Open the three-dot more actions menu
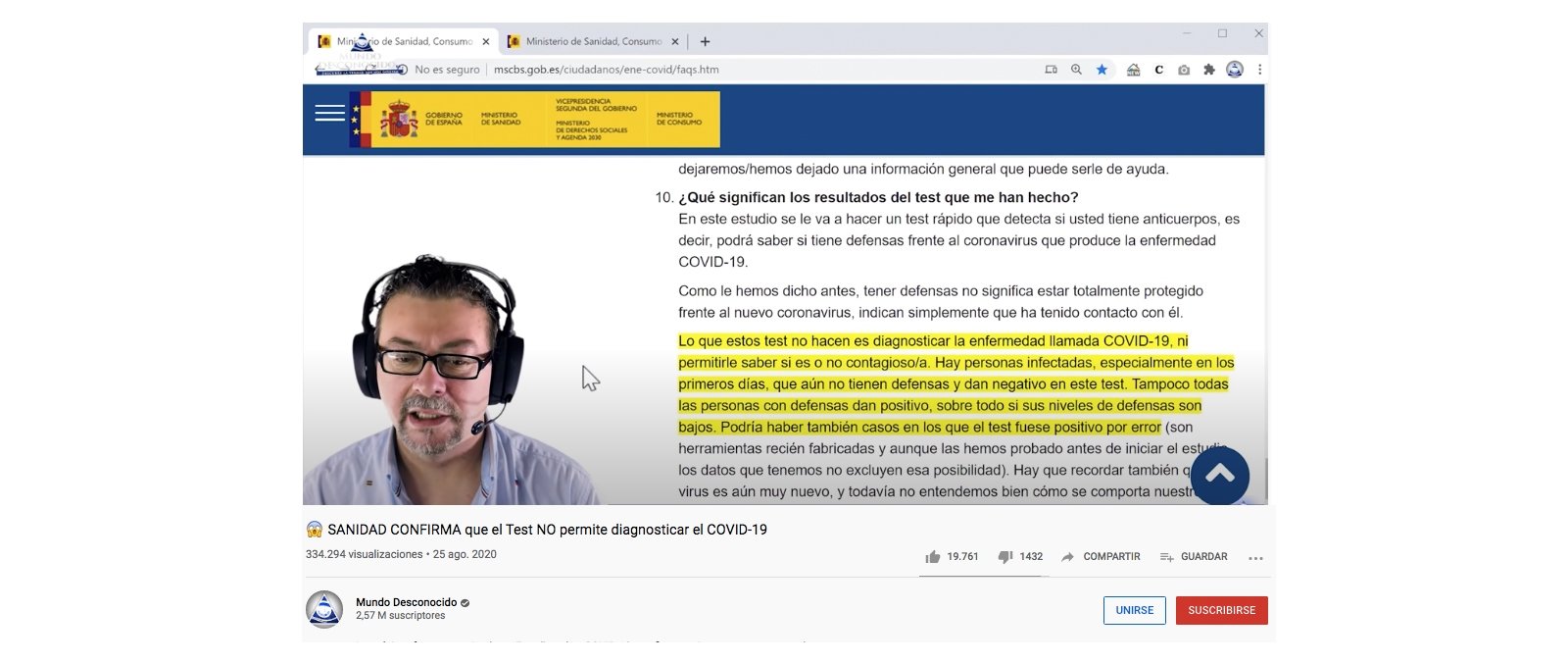Viewport: 1568px width, 662px height. (x=1255, y=558)
